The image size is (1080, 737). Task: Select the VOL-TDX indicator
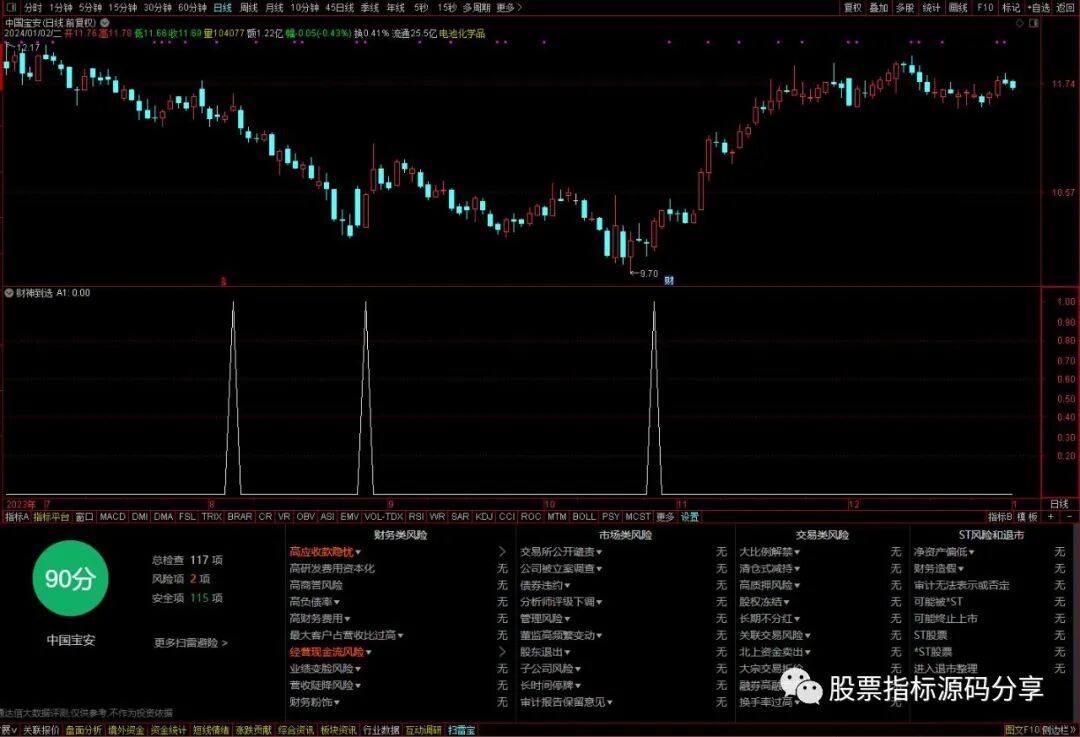point(384,517)
